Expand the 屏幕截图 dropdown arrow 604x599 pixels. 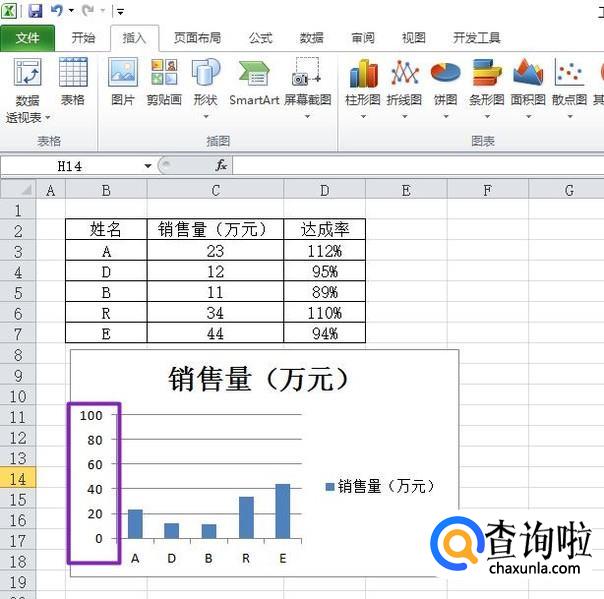[x=307, y=116]
